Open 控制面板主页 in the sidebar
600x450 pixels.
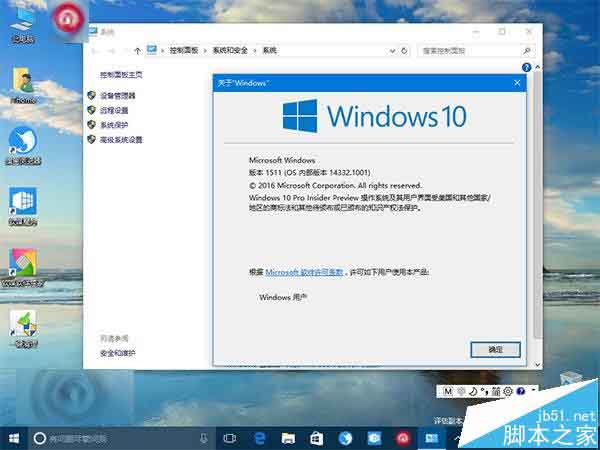(x=121, y=75)
